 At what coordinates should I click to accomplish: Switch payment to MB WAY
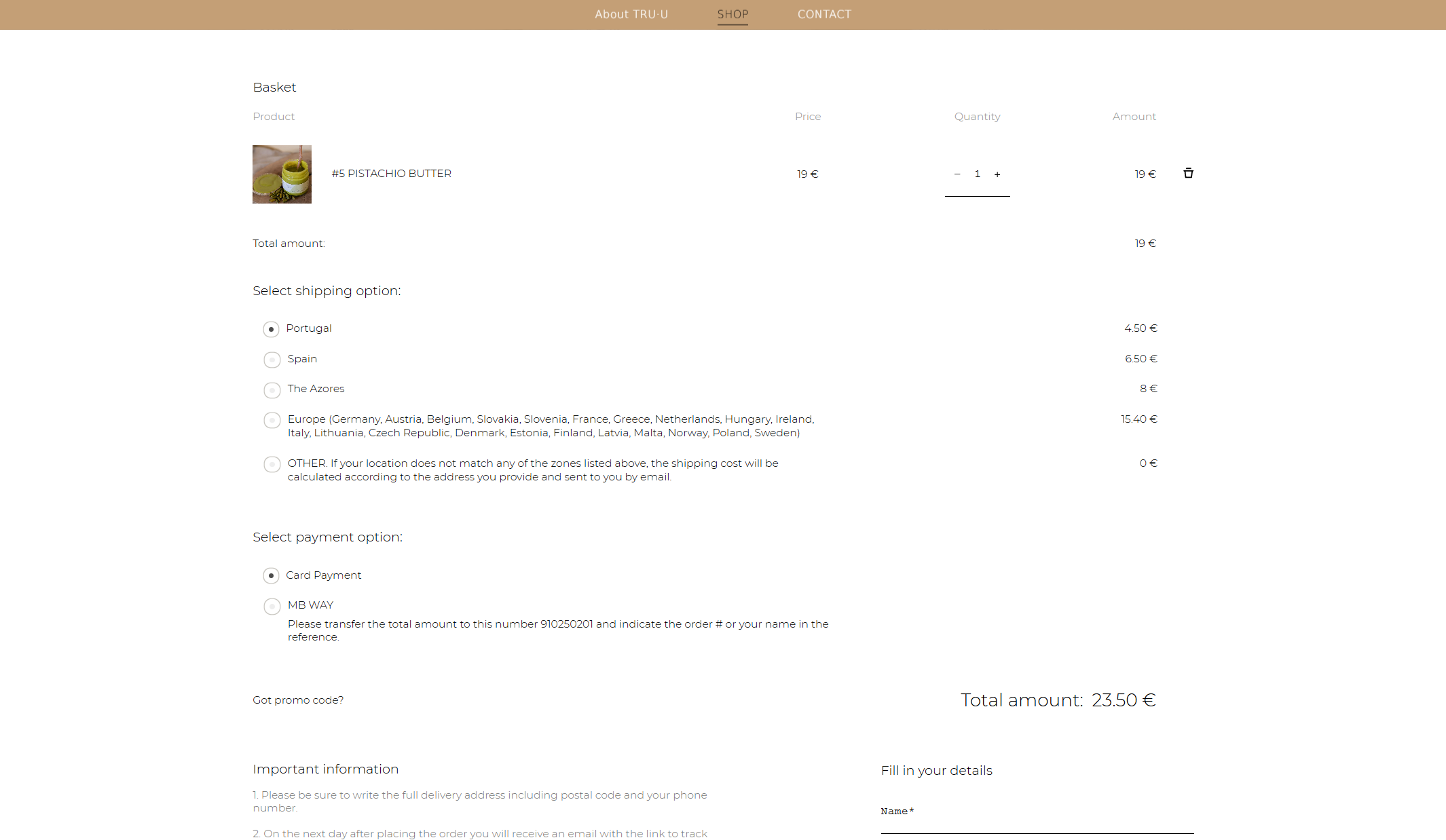pos(272,606)
